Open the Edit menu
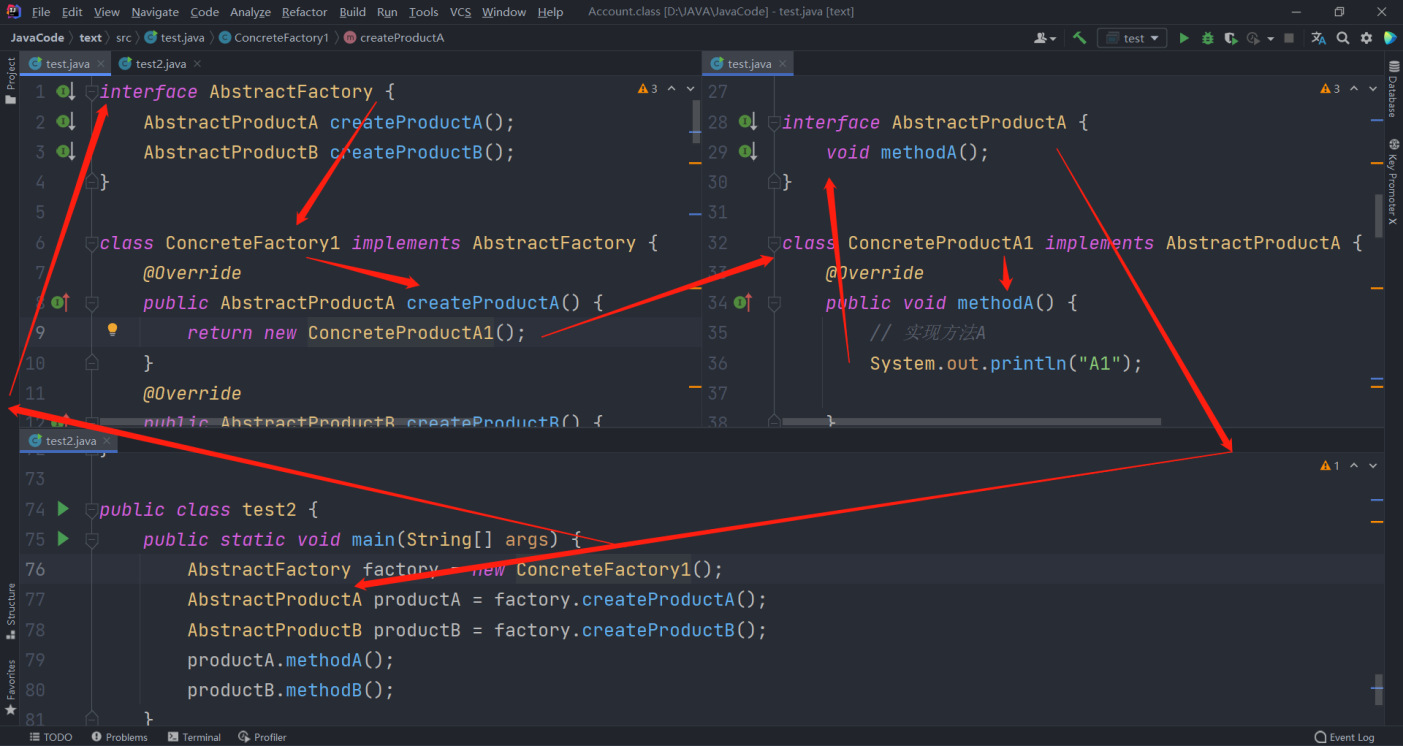1403x746 pixels. tap(72, 12)
